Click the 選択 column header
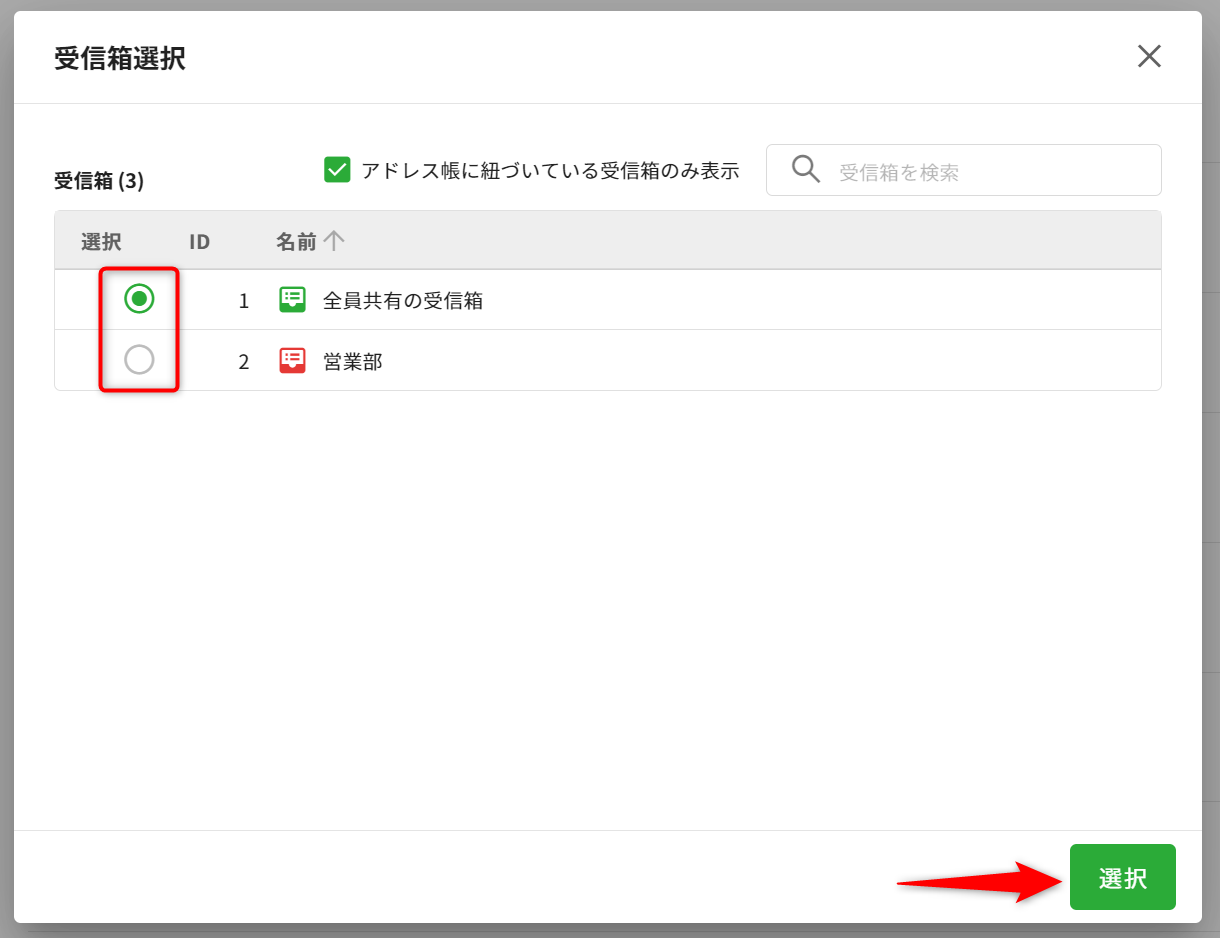Viewport: 1220px width, 938px height. 101,241
